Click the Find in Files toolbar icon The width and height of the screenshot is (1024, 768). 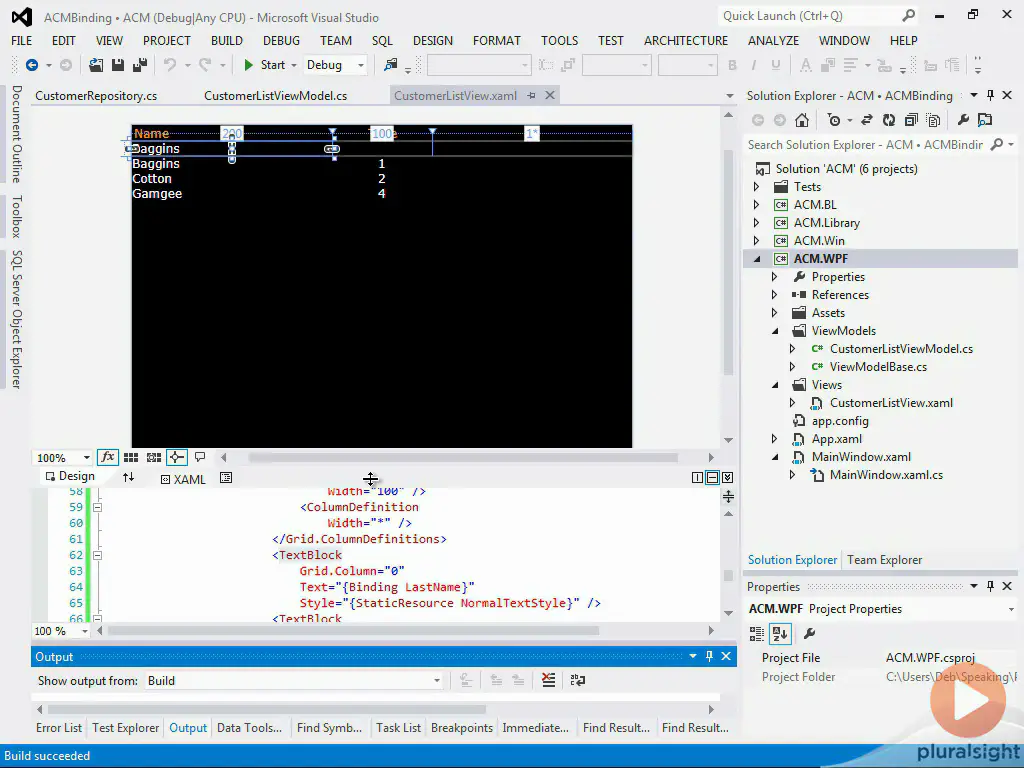391,65
